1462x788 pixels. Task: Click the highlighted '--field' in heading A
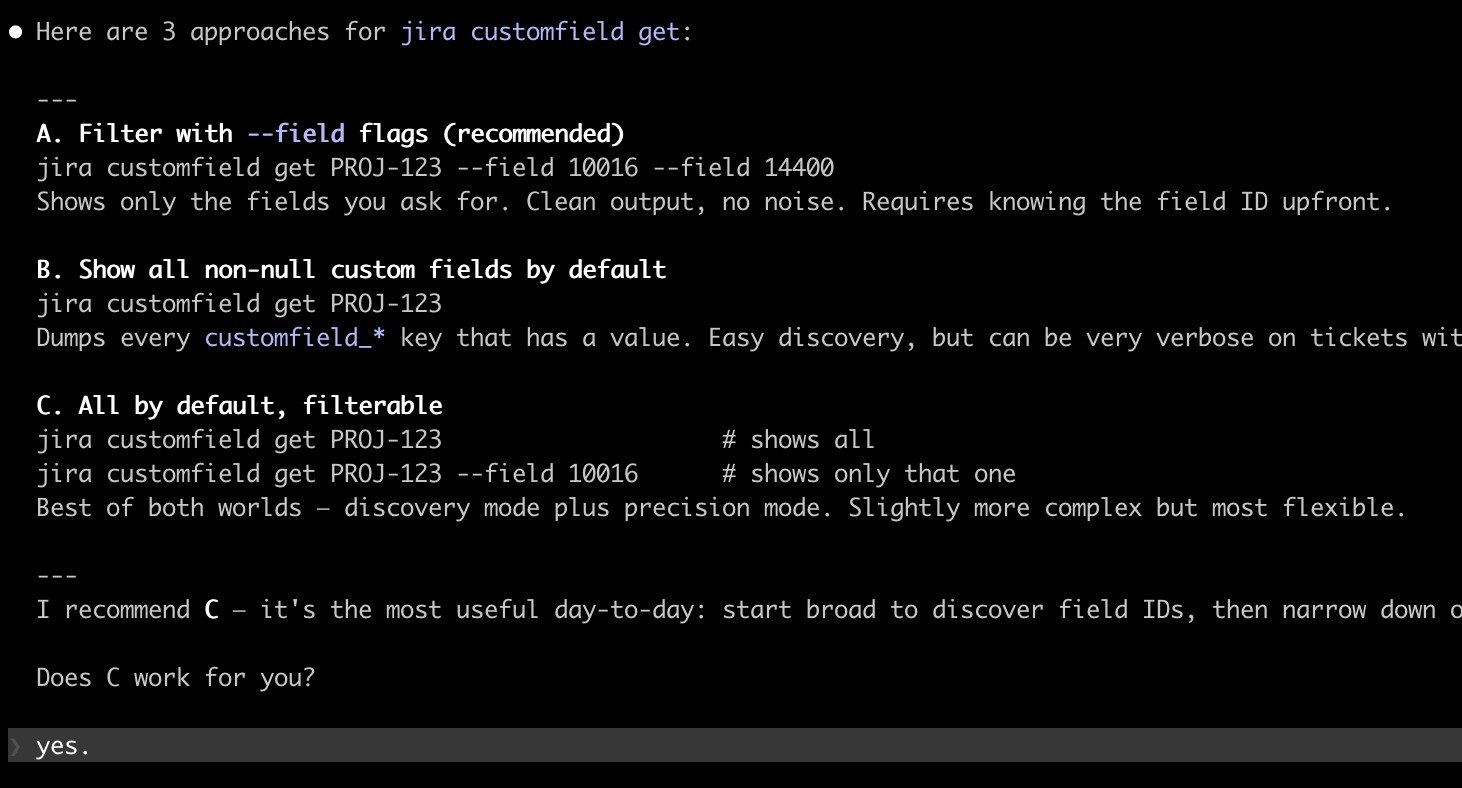pyautogui.click(x=296, y=134)
